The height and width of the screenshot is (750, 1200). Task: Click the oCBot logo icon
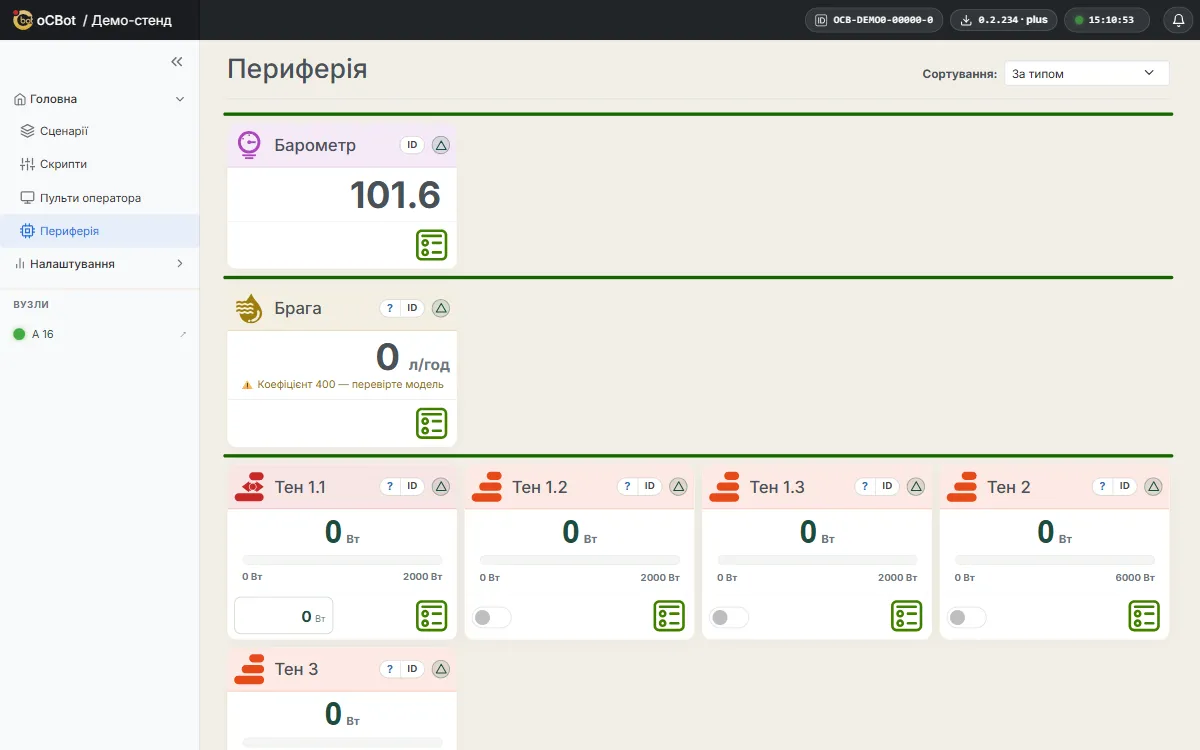click(23, 20)
